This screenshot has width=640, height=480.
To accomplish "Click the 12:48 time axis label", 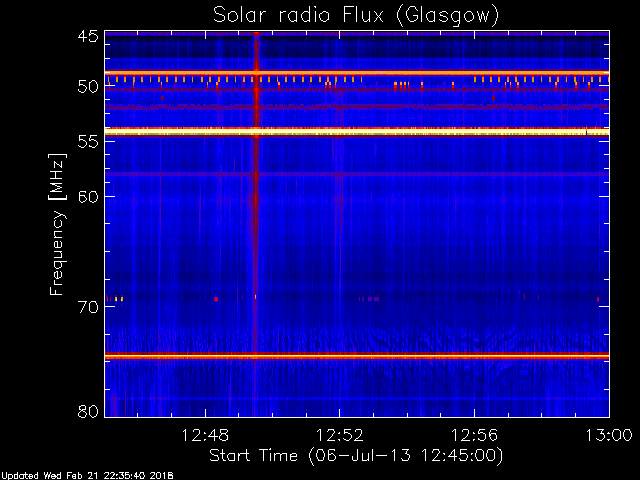I will coord(205,436).
